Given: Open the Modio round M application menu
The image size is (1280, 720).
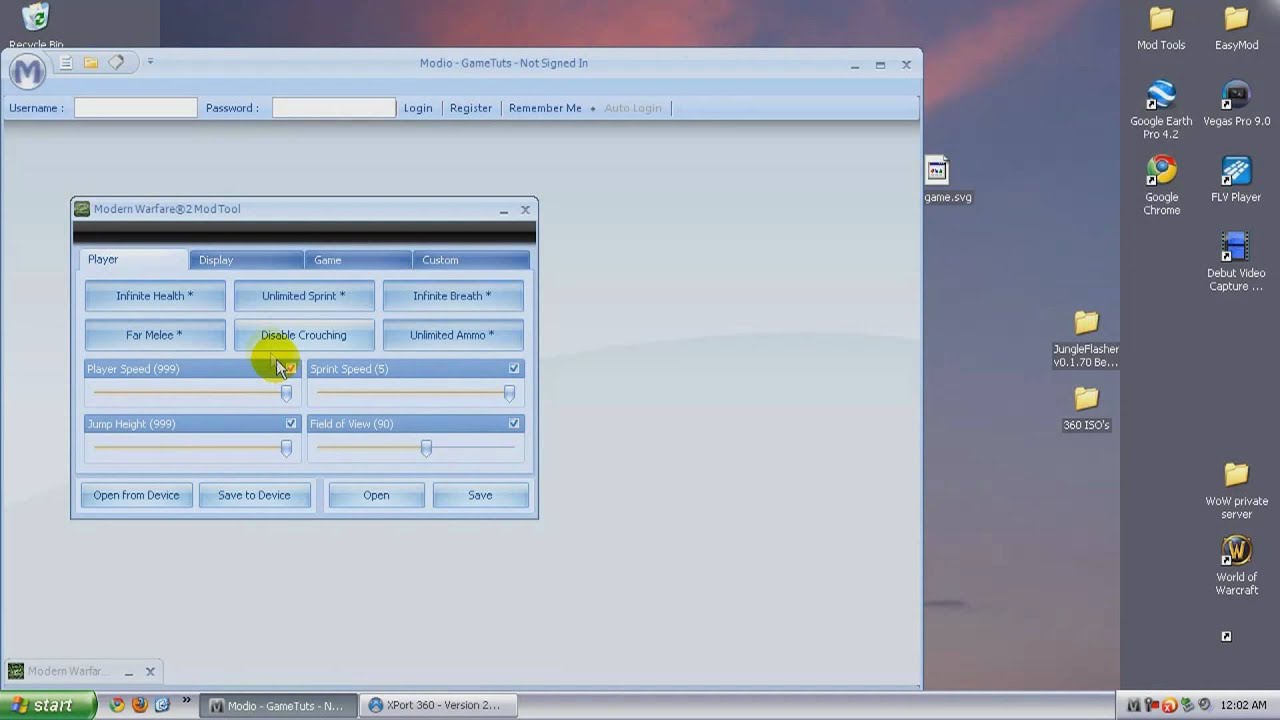Looking at the screenshot, I should click(27, 71).
